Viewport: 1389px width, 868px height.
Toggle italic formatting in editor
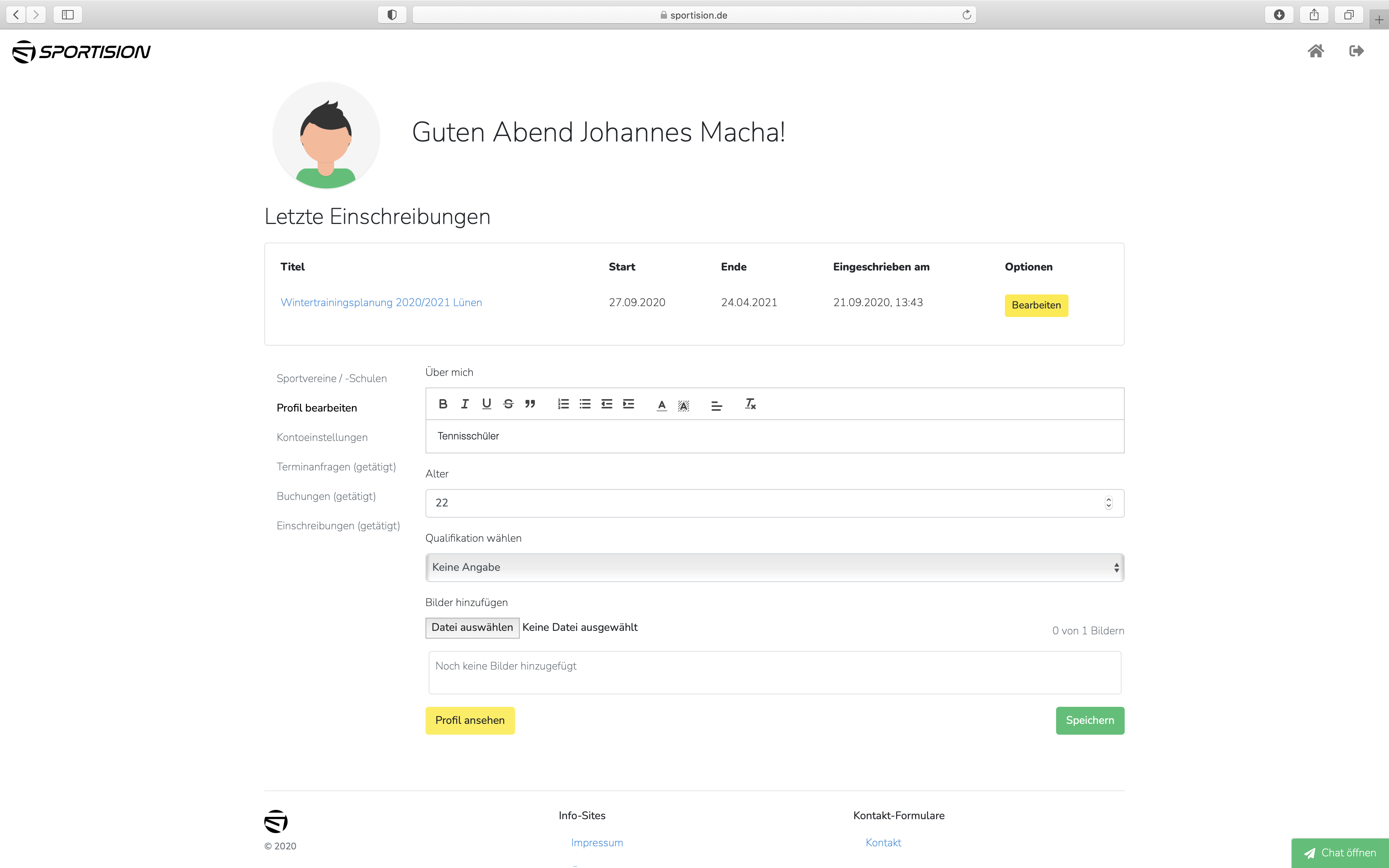(x=465, y=404)
